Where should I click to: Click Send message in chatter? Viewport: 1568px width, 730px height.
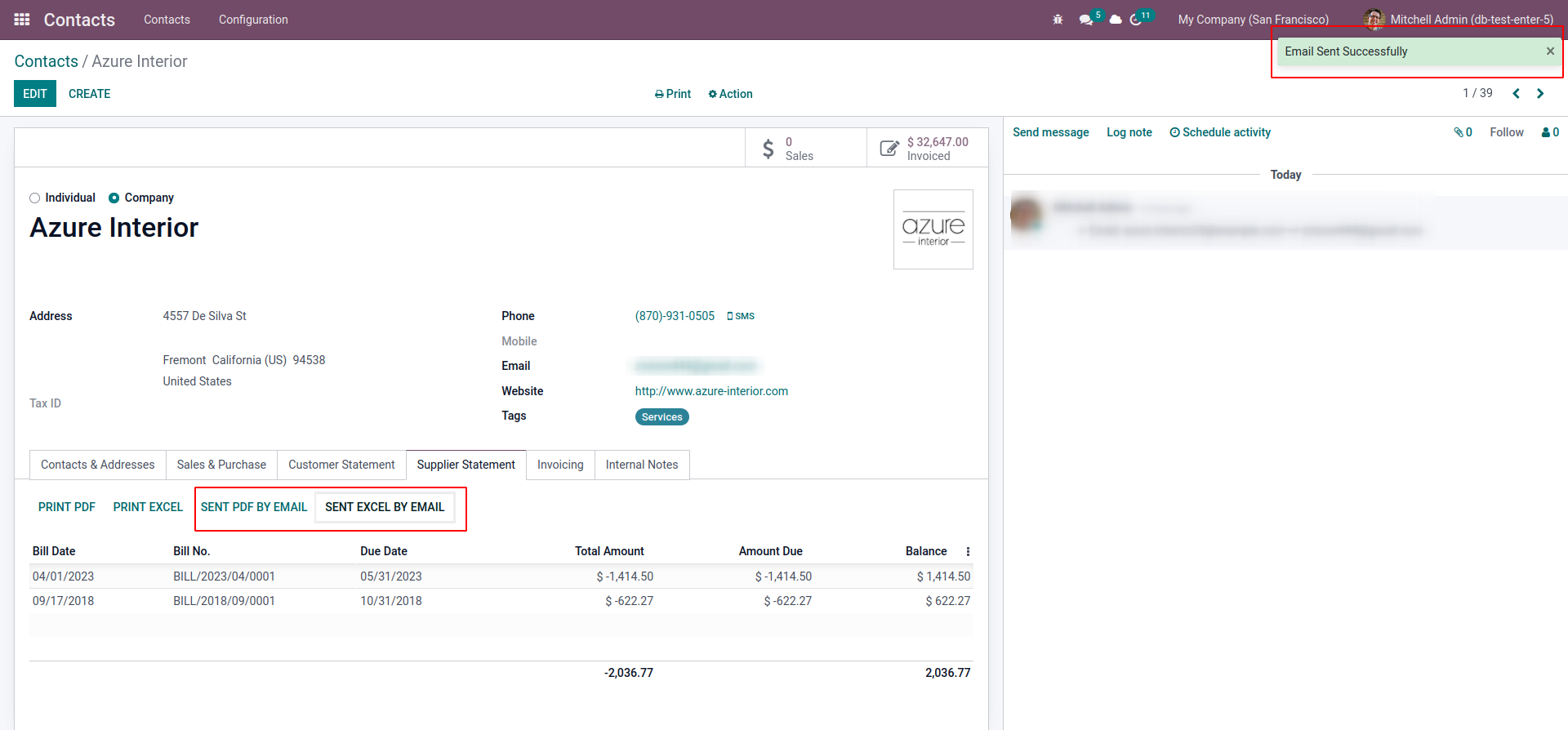click(x=1051, y=132)
